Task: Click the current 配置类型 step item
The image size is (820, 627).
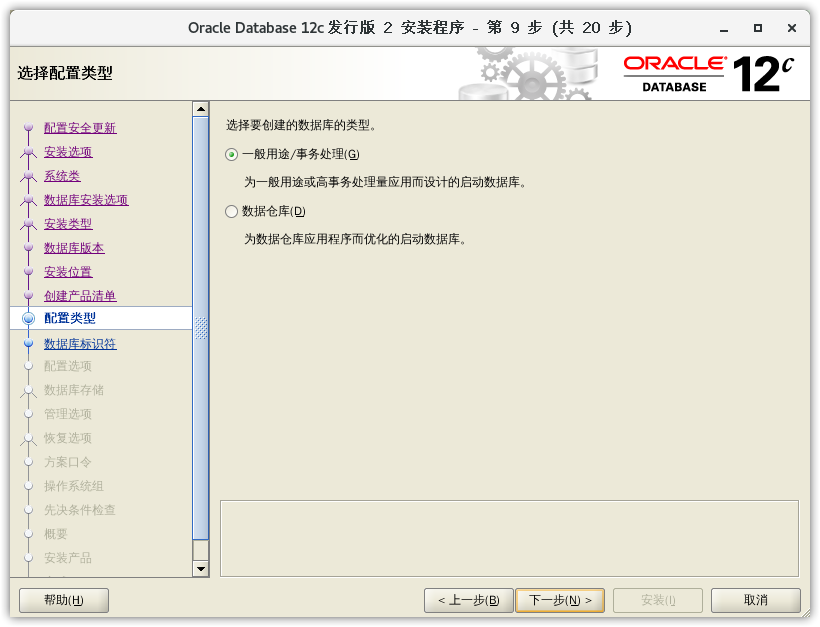Action: click(70, 318)
